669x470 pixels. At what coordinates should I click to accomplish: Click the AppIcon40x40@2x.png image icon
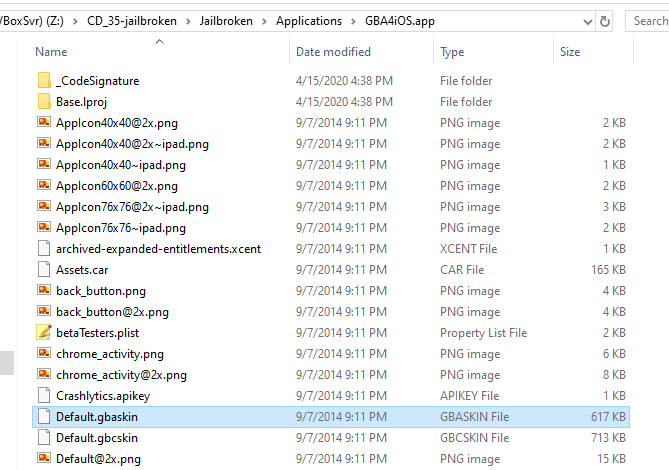click(44, 122)
